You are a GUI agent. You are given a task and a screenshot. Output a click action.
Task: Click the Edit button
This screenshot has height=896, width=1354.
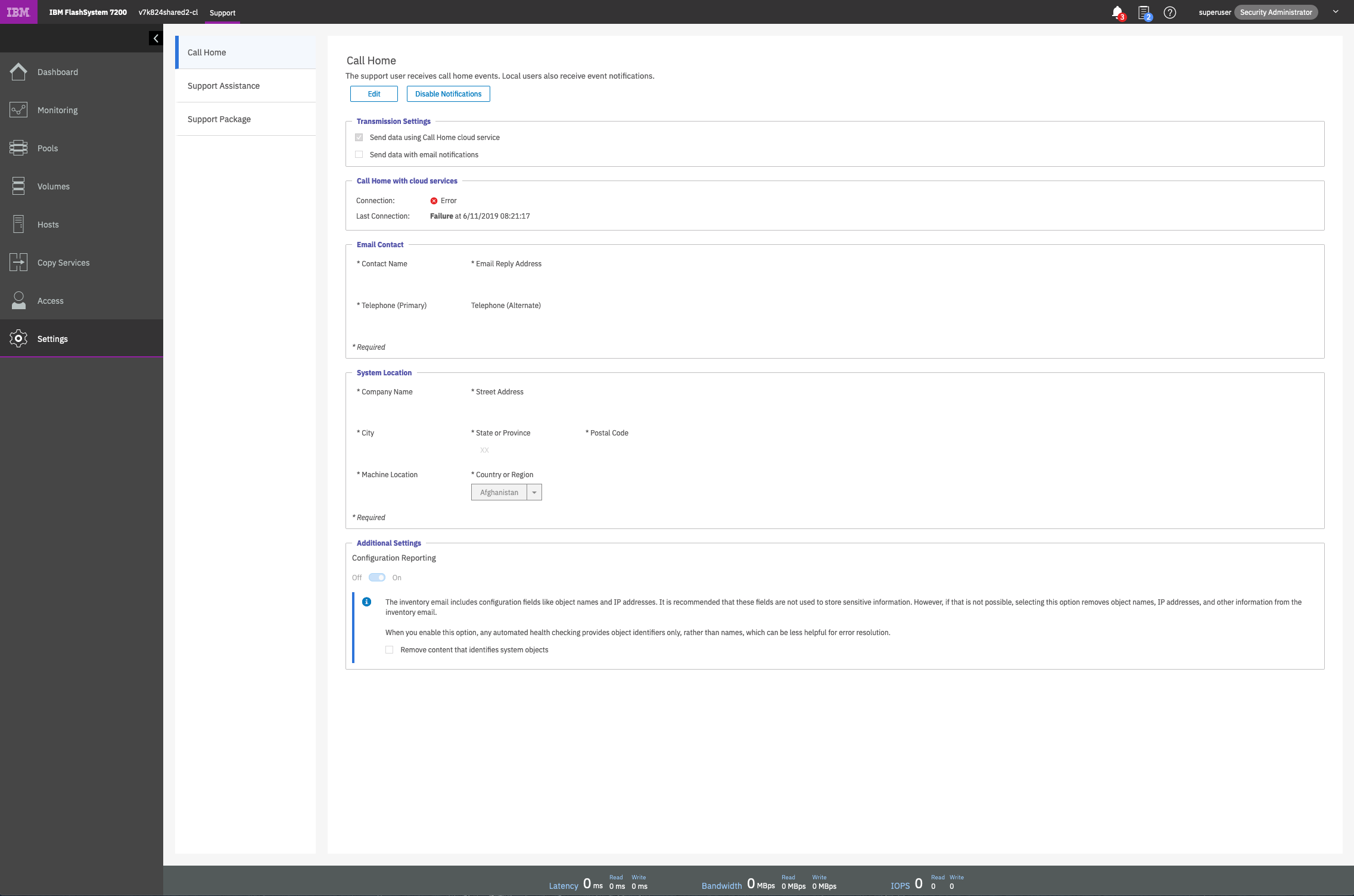coord(374,94)
